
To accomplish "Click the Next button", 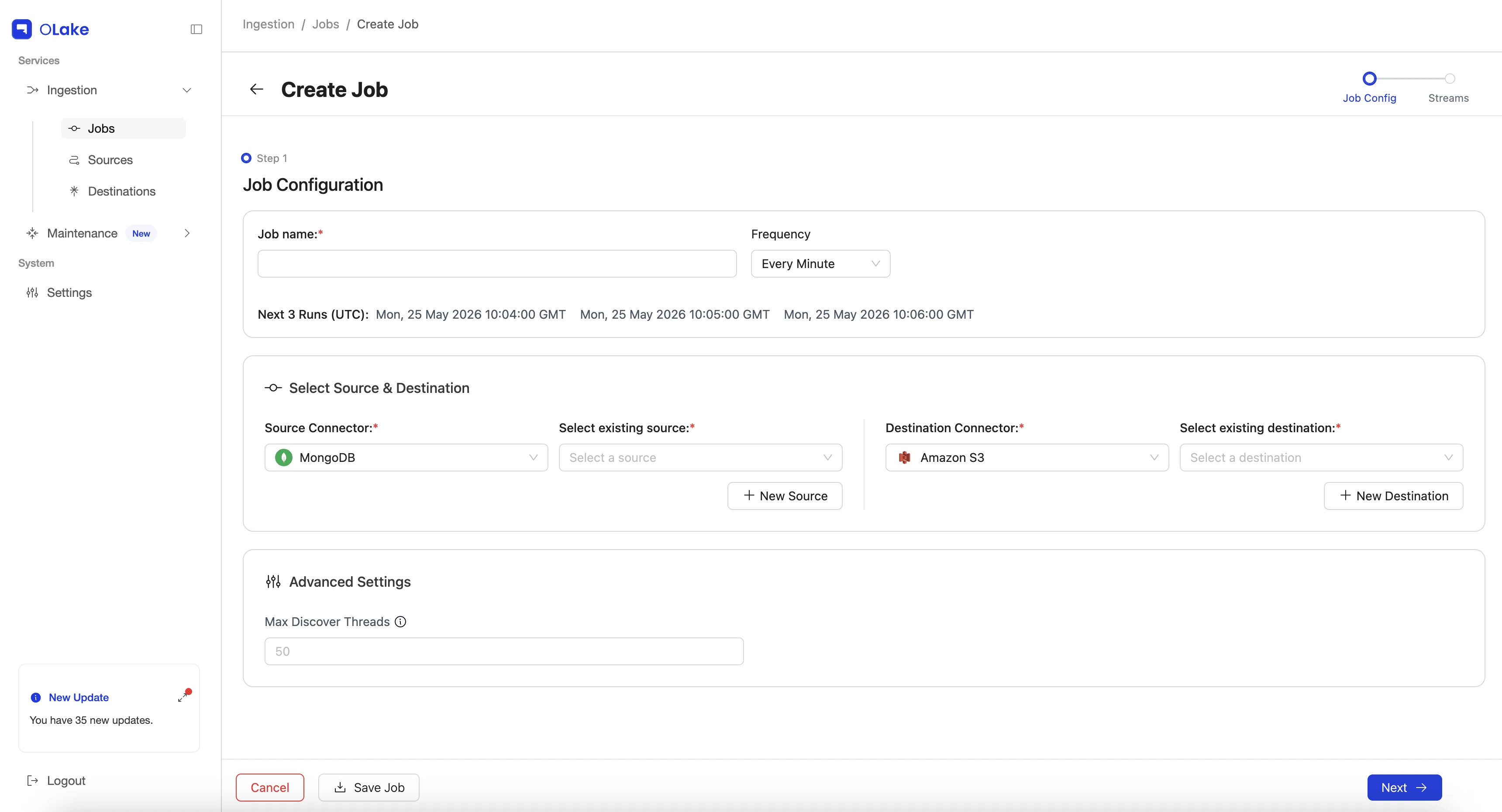I will [1405, 788].
